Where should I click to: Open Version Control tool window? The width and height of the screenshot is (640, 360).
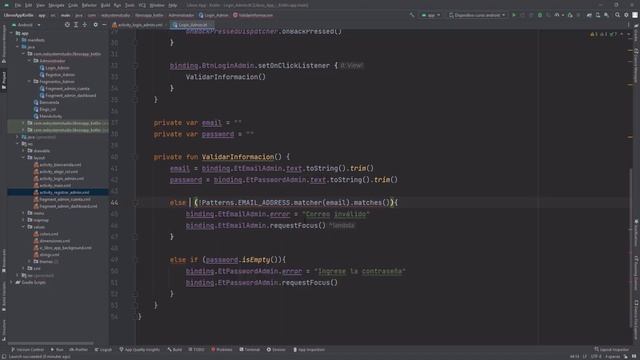coord(27,350)
